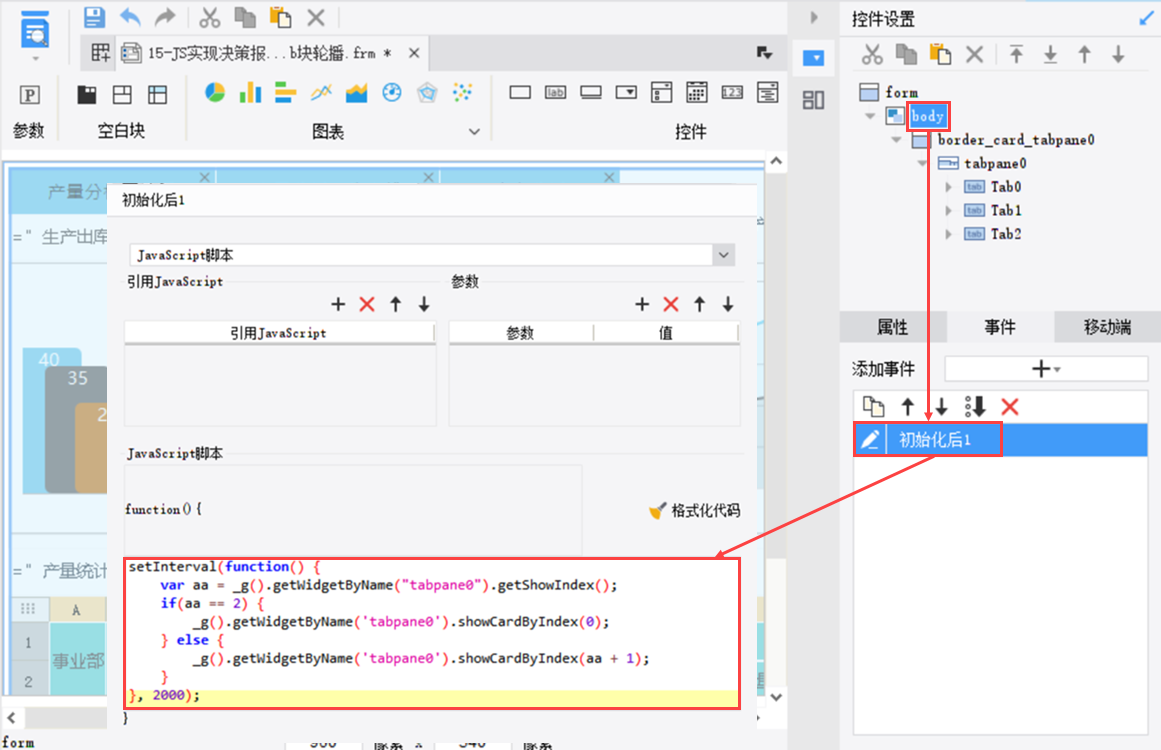Screen dimensions: 1161x750
Task: Click the undo arrow icon
Action: click(x=130, y=16)
